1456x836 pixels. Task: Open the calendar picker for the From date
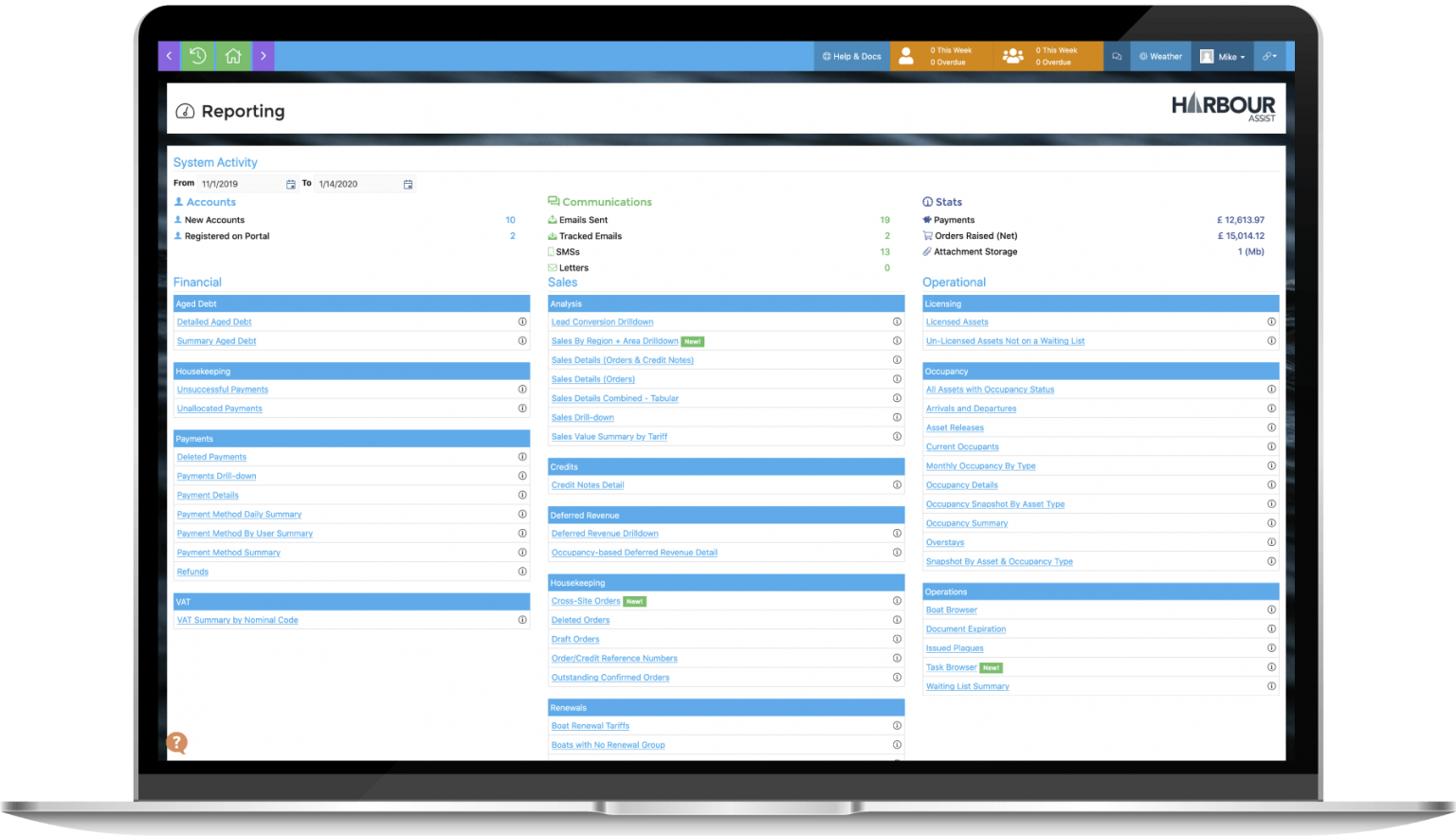tap(291, 183)
